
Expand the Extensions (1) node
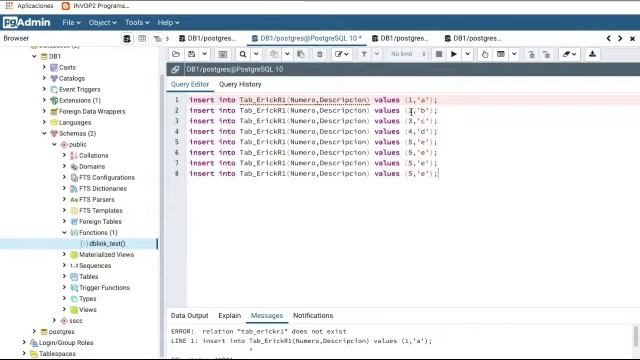(44, 100)
